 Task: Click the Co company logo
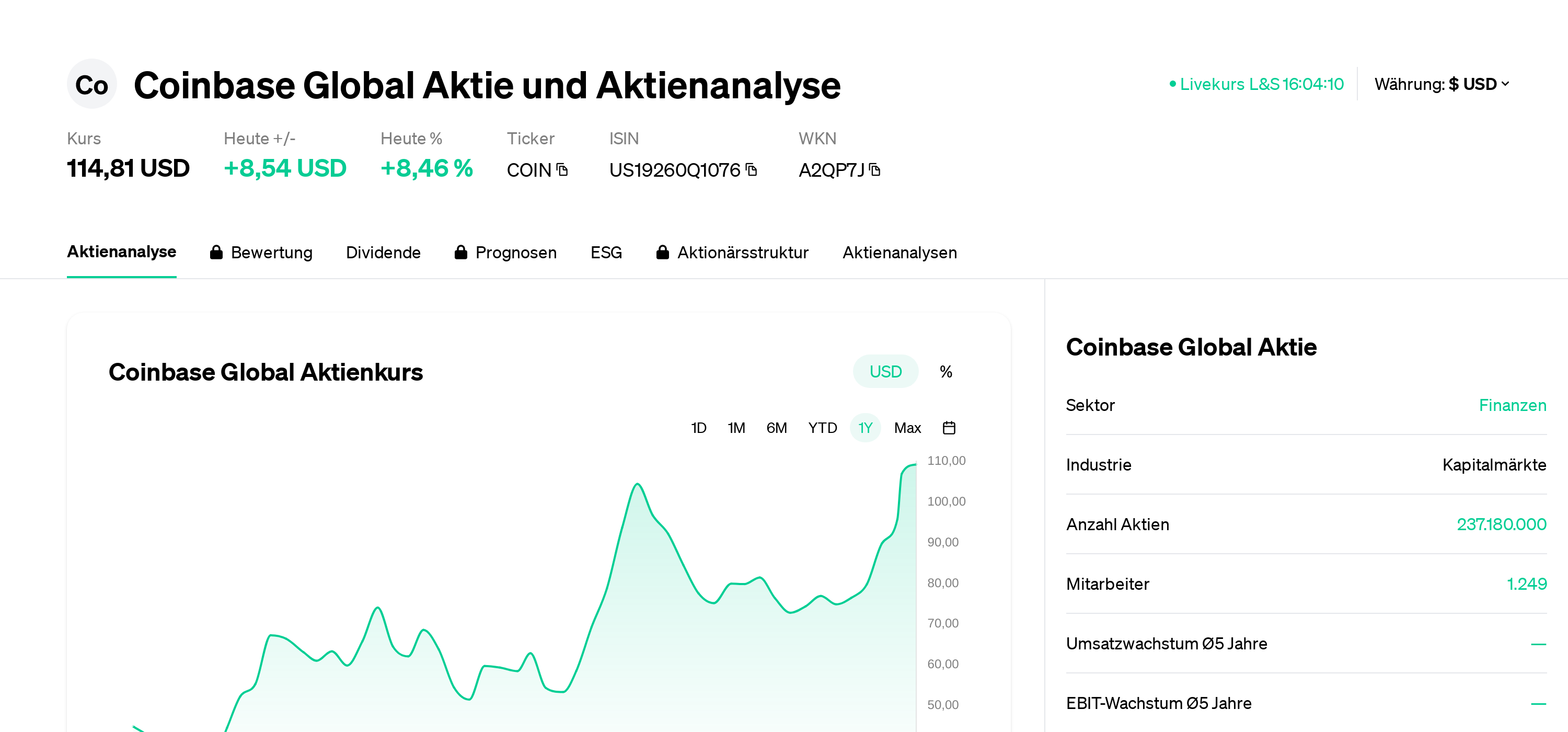[92, 84]
